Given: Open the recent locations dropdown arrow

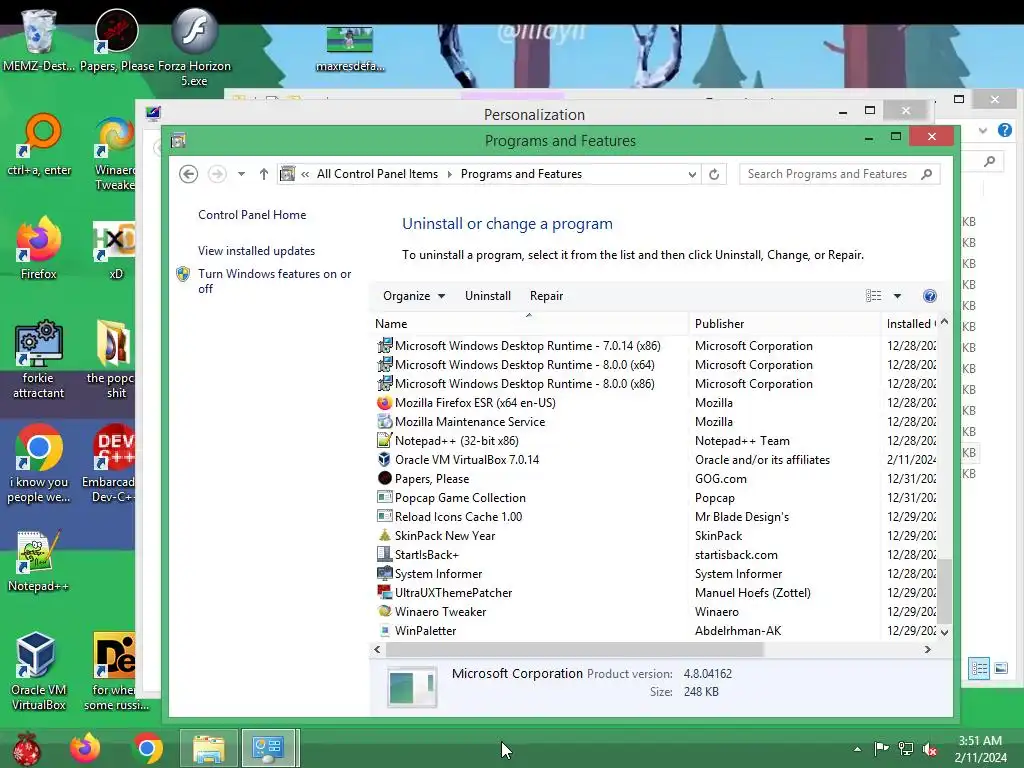Looking at the screenshot, I should tap(242, 174).
